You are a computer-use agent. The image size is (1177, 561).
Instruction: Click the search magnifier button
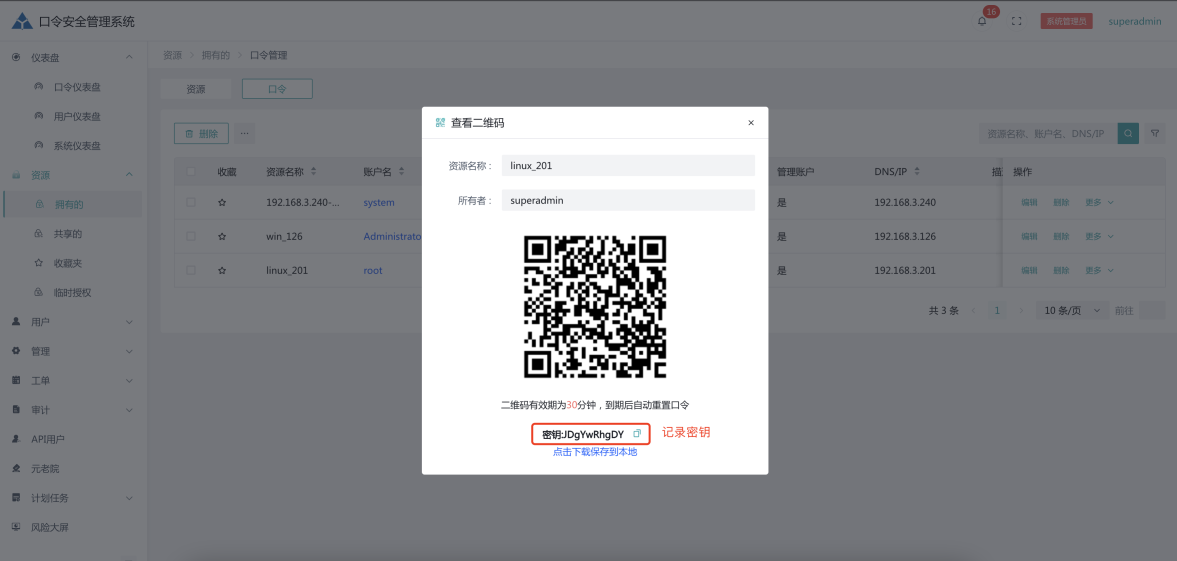tap(1128, 133)
